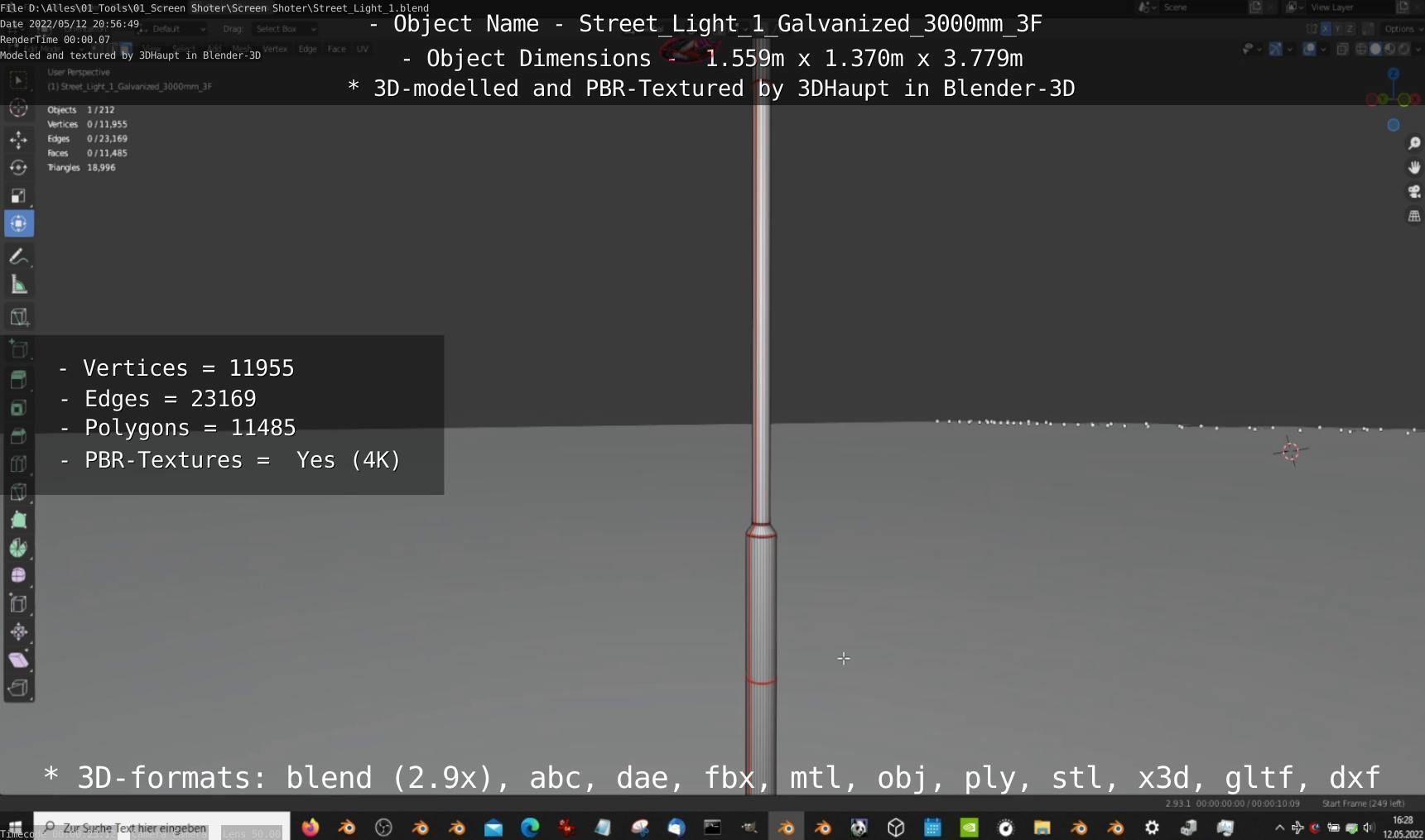Image resolution: width=1425 pixels, height=840 pixels.
Task: Open the Drag Select Box dropdown
Action: (286, 29)
